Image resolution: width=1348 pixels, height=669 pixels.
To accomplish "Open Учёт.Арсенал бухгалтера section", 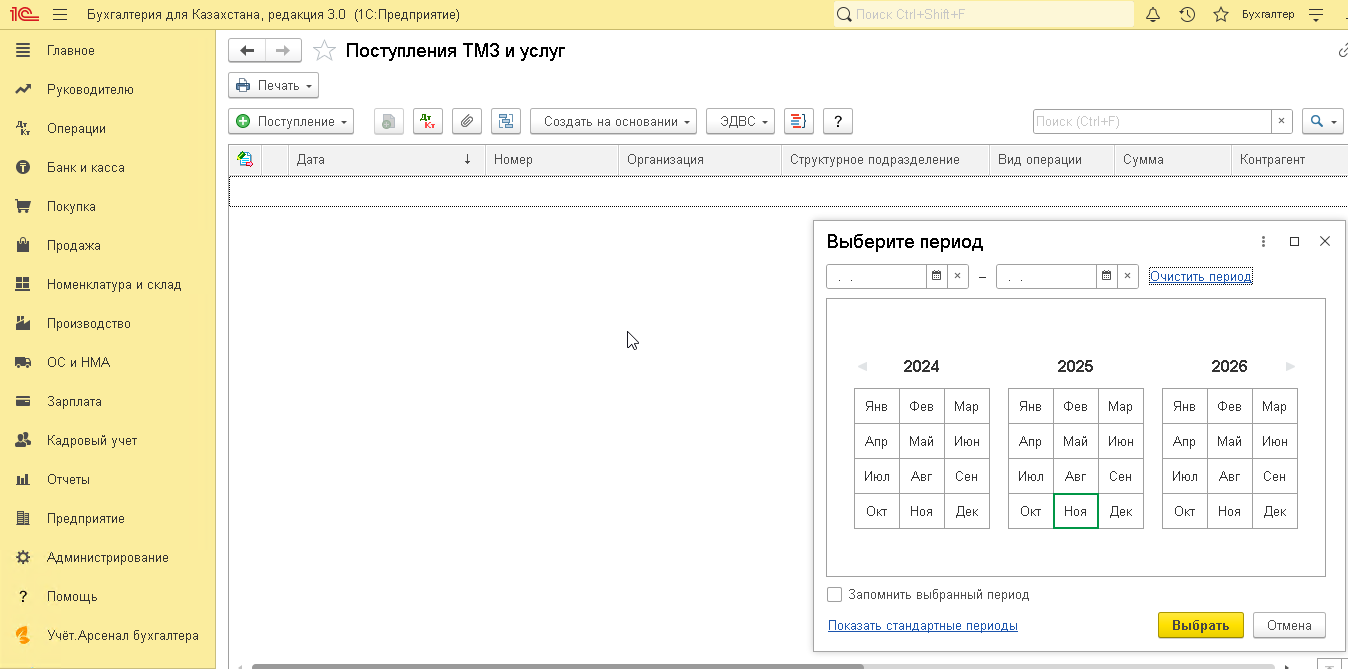I will click(108, 636).
